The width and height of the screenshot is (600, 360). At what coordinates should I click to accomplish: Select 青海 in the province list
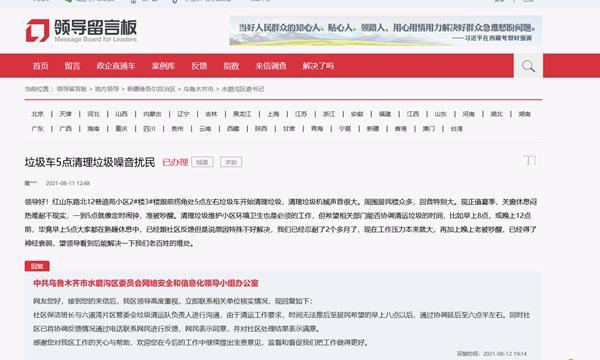(317, 129)
